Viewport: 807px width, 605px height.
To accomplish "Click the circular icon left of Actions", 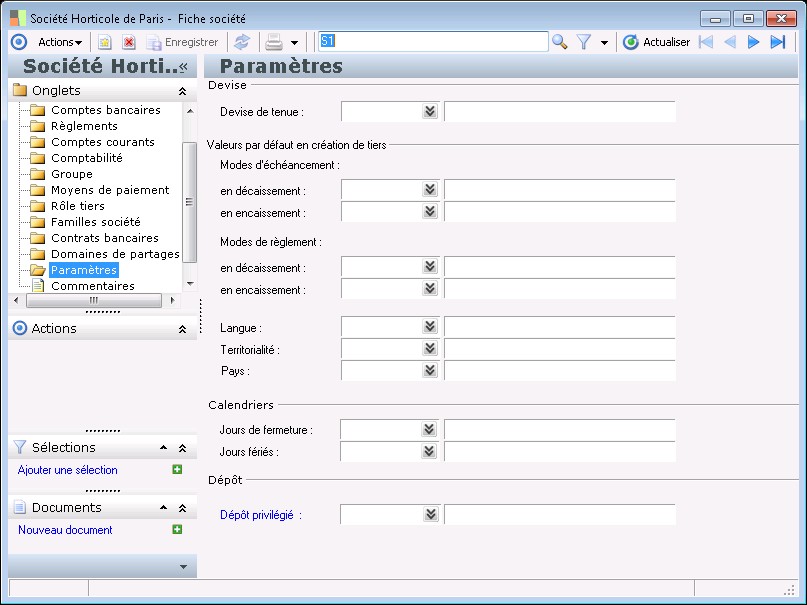I will (x=19, y=42).
